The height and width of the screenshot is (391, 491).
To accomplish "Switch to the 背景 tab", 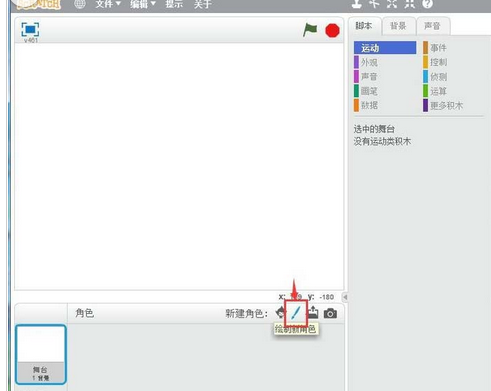I will tap(399, 26).
